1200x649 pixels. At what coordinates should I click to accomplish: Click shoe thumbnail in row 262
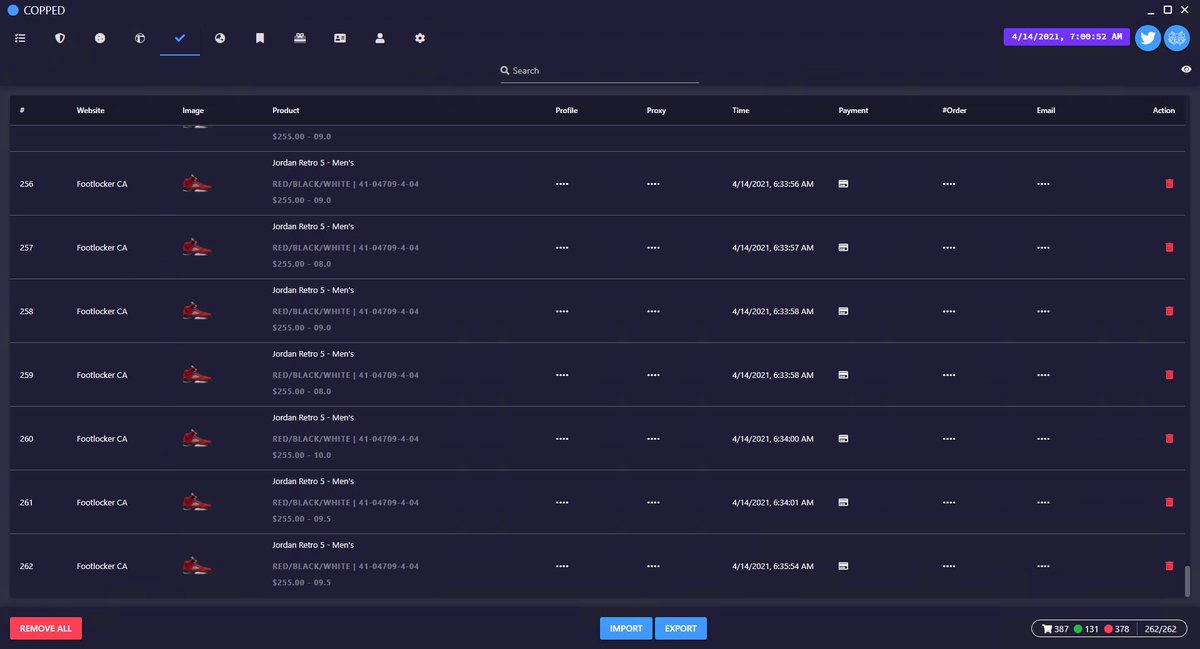(197, 566)
